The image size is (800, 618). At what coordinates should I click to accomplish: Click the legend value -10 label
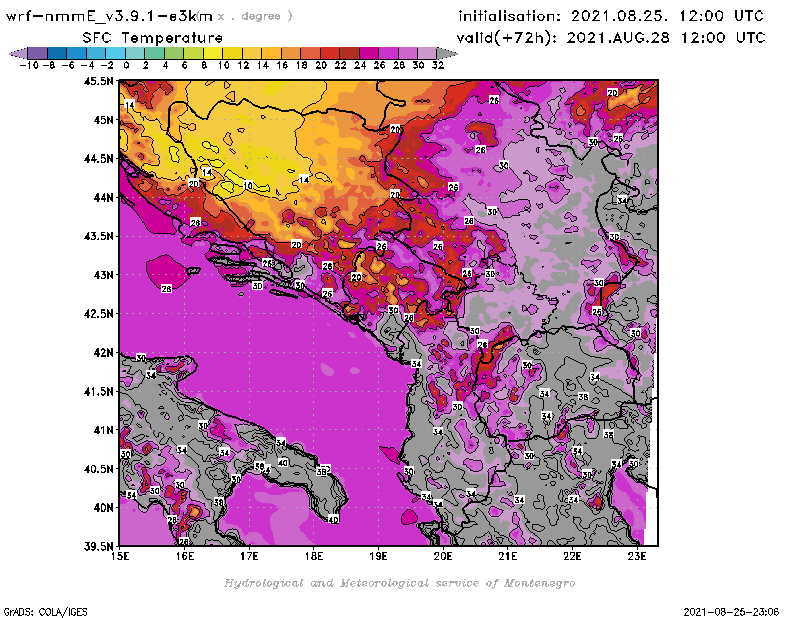point(29,65)
